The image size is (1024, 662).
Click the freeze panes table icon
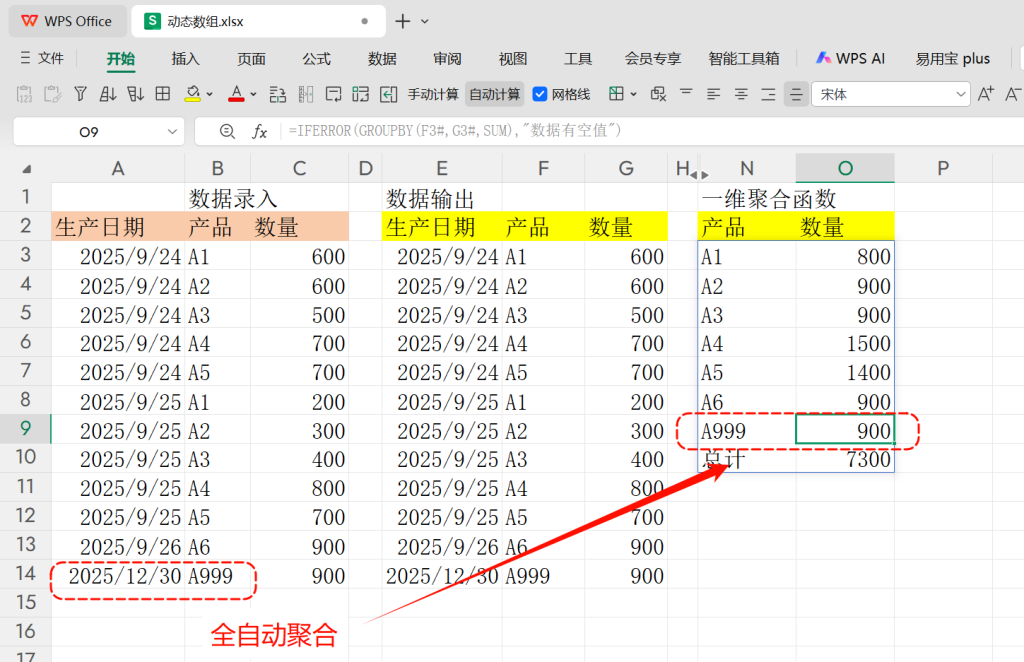pos(616,94)
